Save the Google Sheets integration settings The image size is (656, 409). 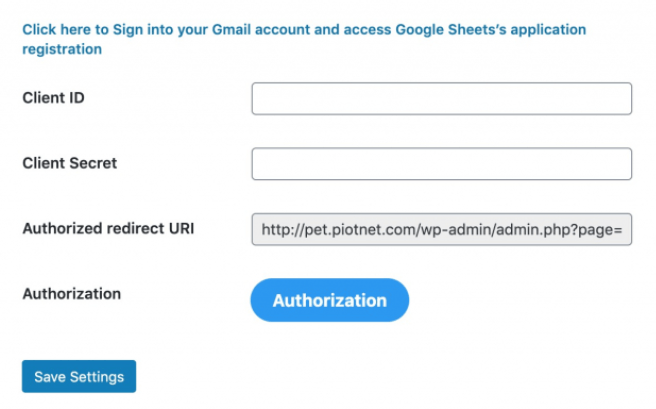click(x=79, y=377)
